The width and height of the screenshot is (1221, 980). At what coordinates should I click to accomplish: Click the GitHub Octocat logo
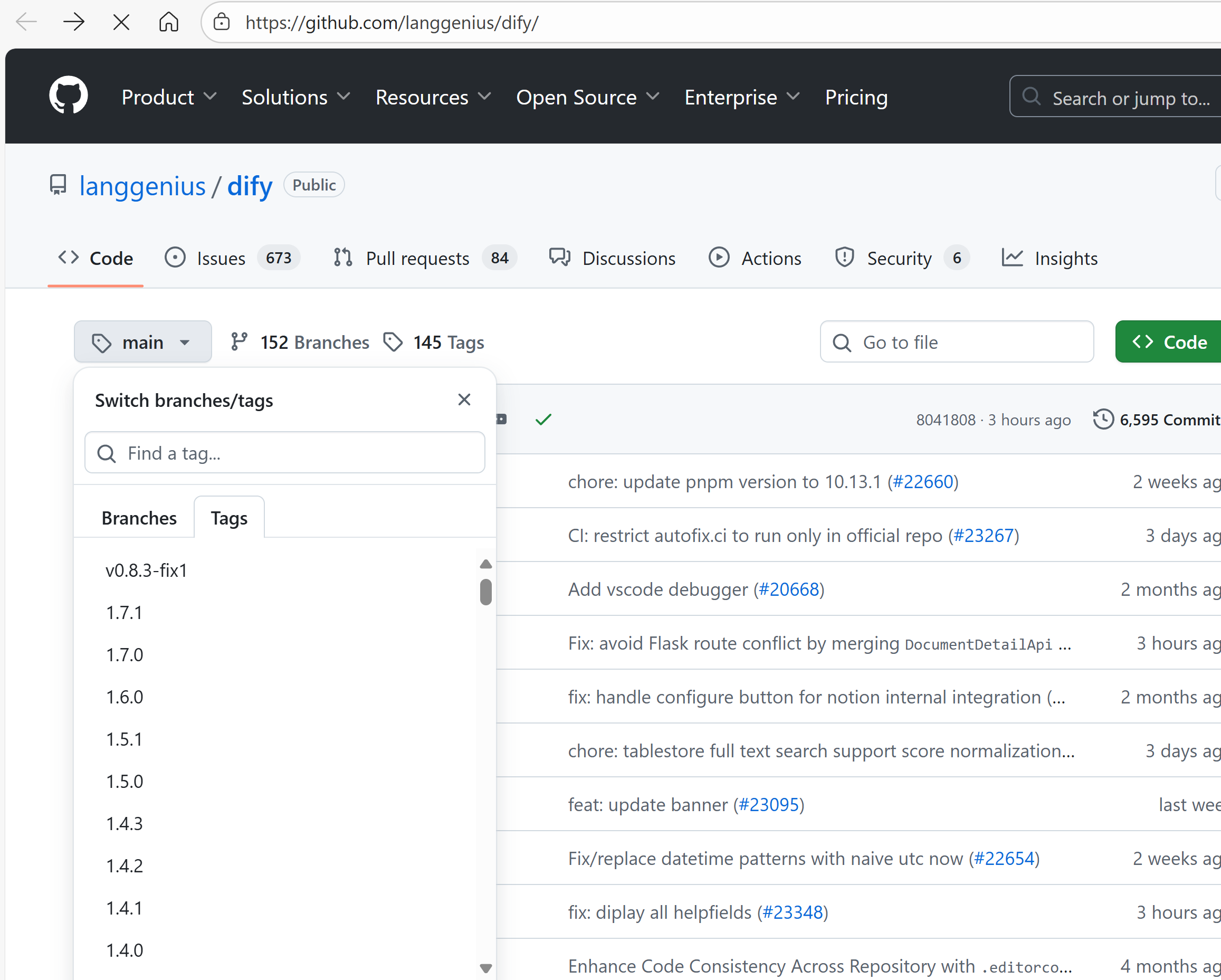[69, 96]
